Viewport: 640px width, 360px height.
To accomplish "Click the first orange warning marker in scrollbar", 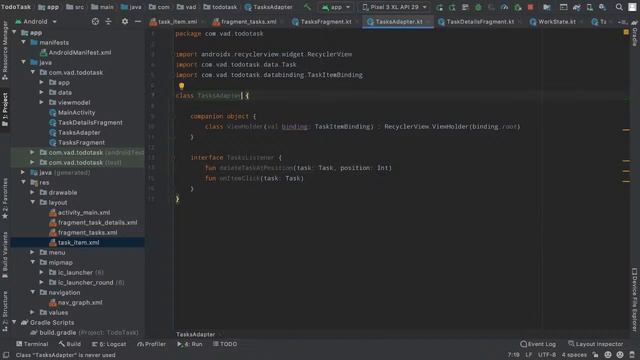I will (x=626, y=130).
